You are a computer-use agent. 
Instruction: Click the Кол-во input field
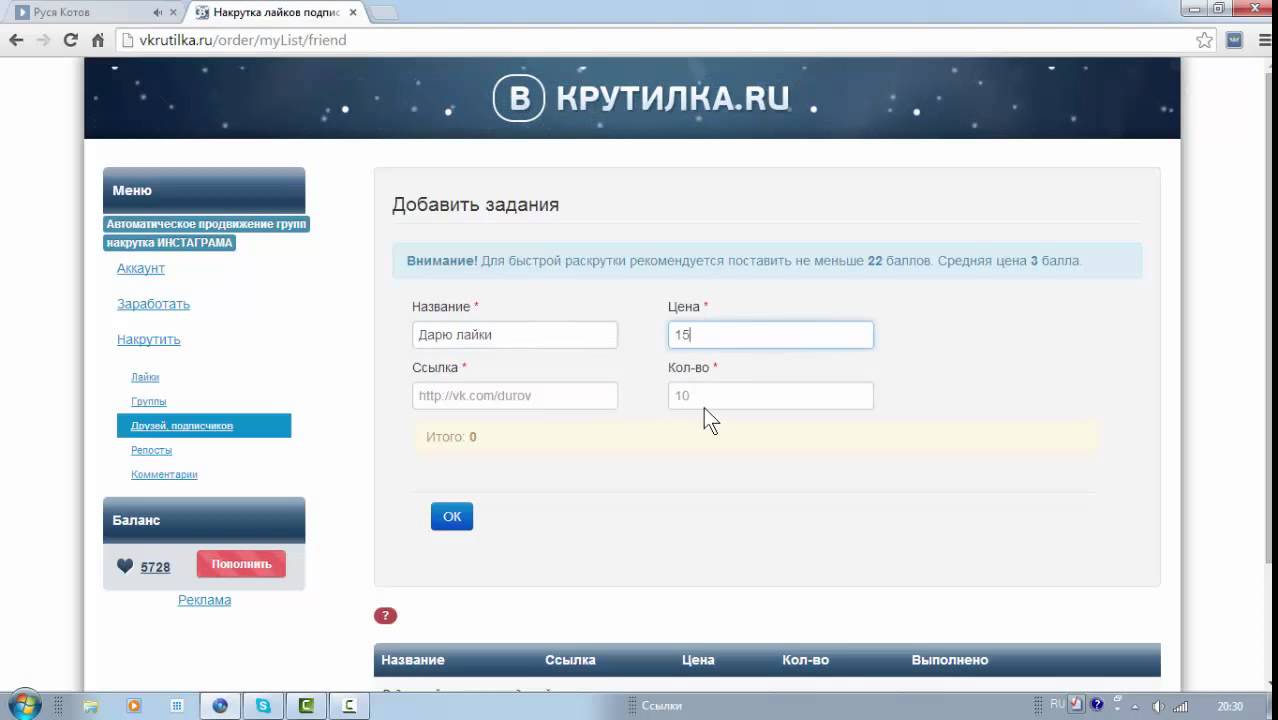pyautogui.click(x=771, y=396)
